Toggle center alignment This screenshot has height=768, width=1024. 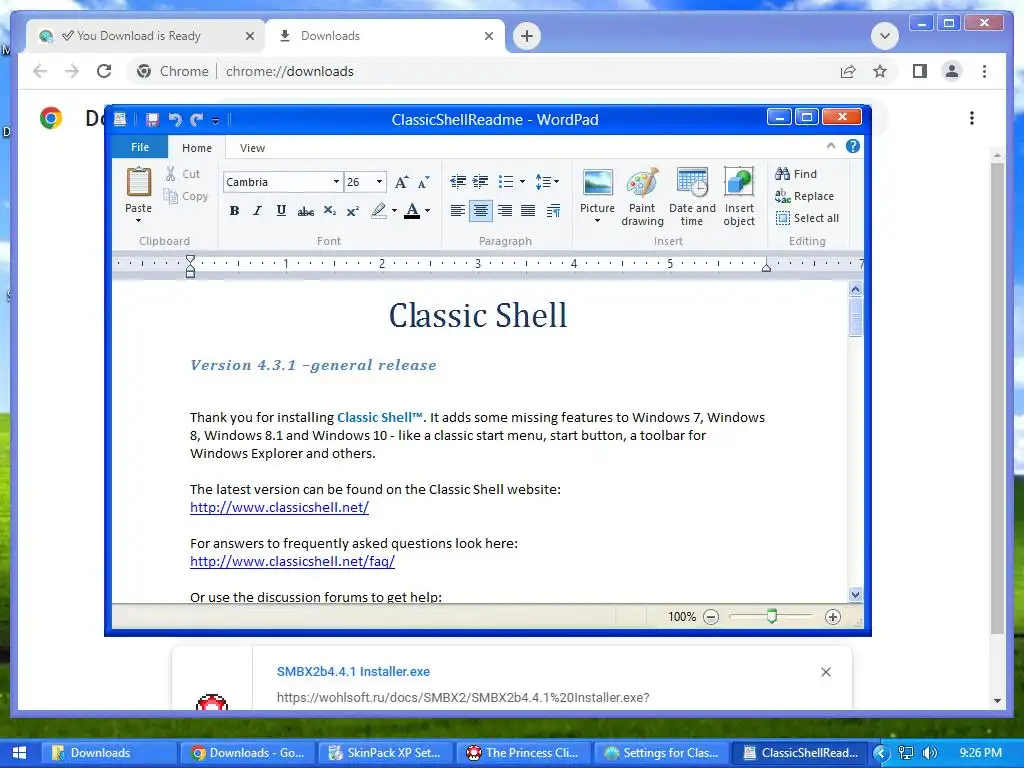click(481, 211)
